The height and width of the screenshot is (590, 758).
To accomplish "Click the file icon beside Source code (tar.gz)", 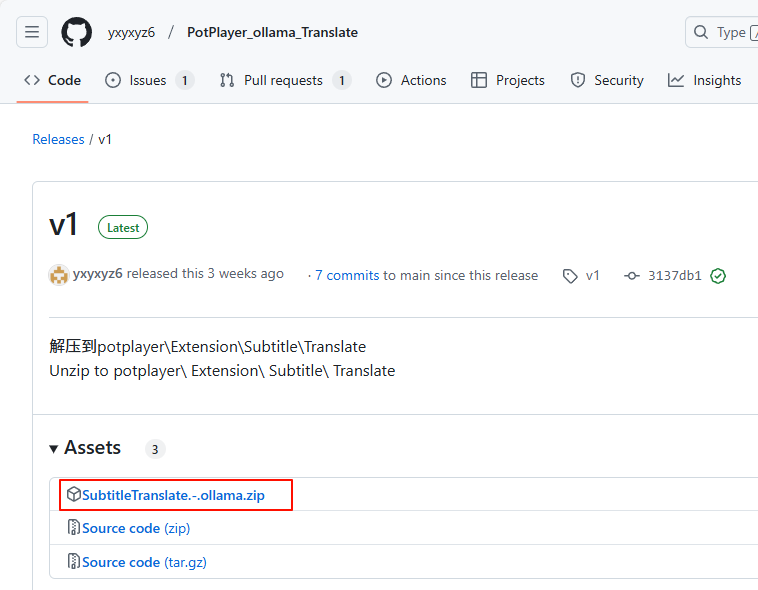I will pyautogui.click(x=73, y=562).
